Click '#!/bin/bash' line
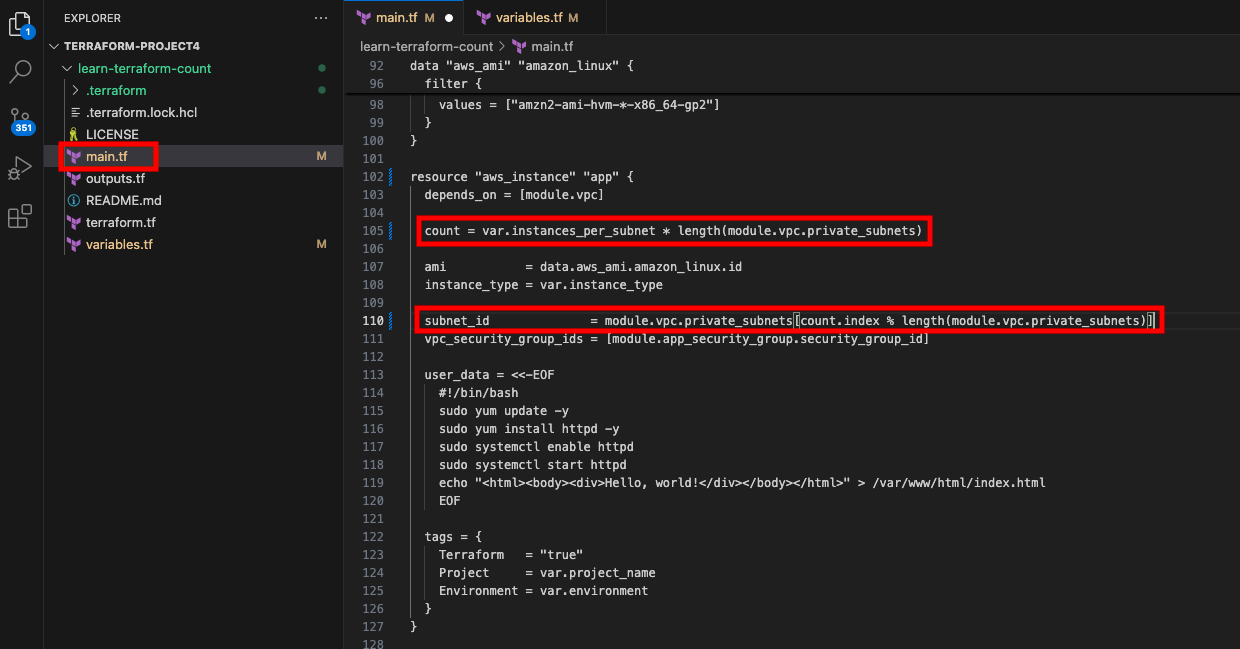Screen dimensions: 1240x649 click(478, 393)
